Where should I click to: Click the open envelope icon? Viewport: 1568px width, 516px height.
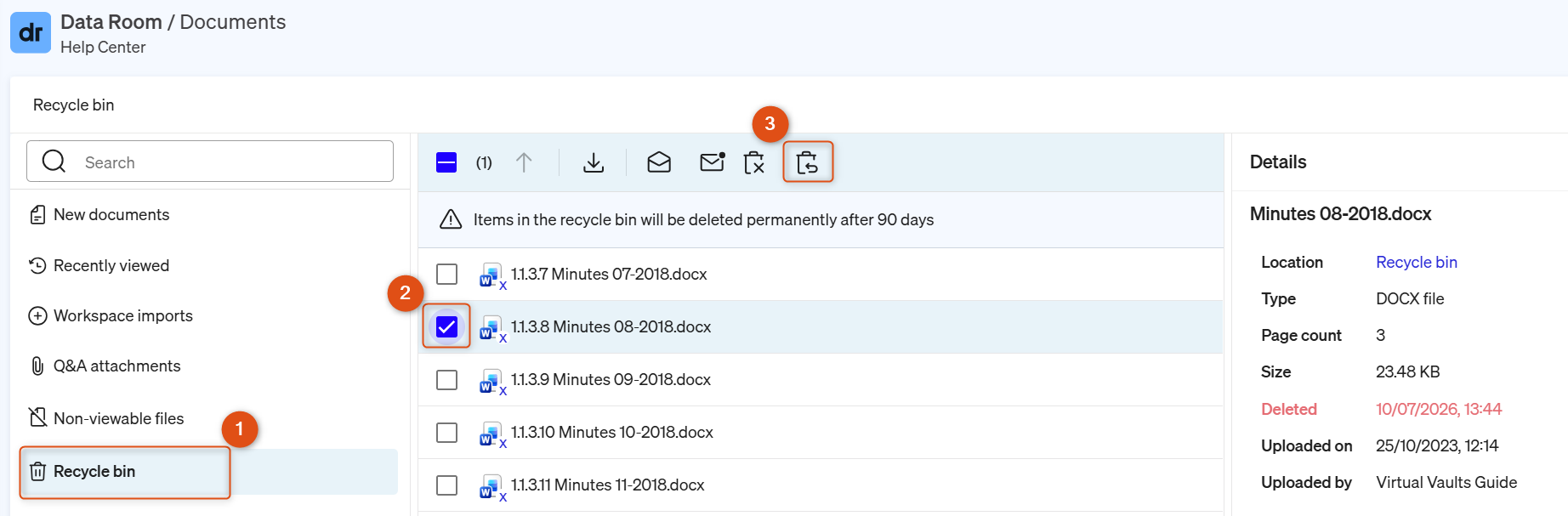pyautogui.click(x=659, y=162)
